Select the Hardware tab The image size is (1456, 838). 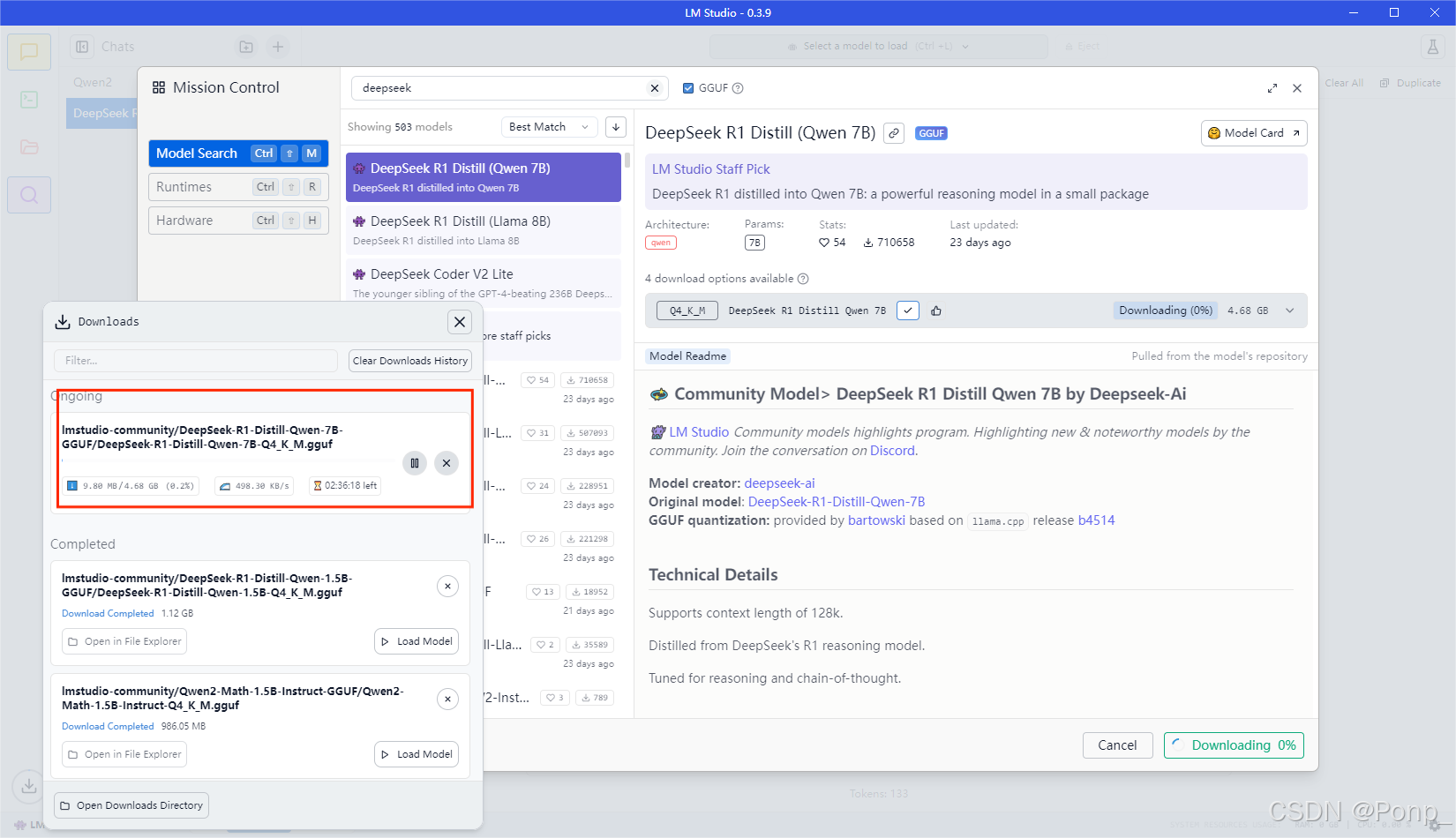click(238, 221)
